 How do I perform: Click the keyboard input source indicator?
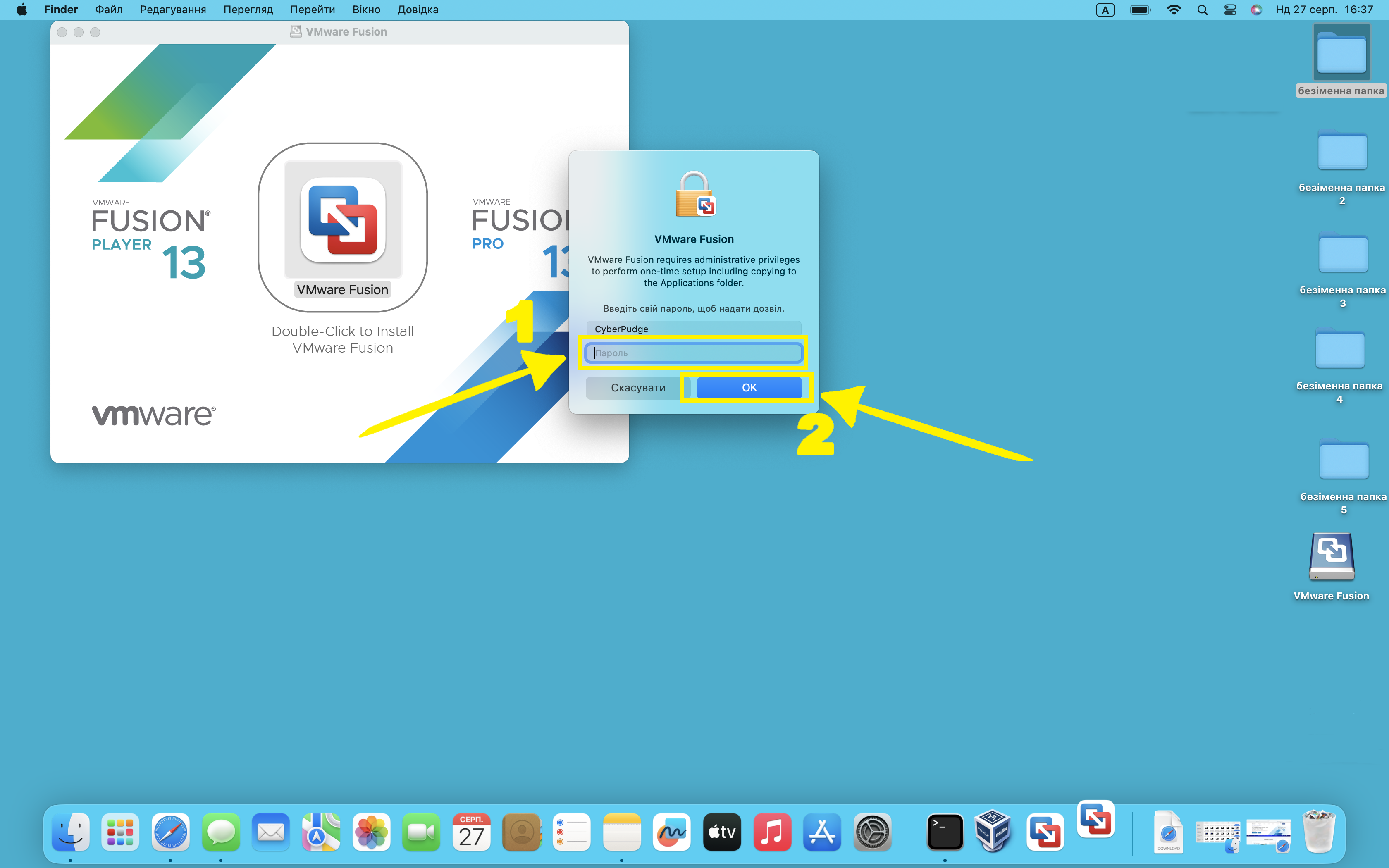point(1105,10)
